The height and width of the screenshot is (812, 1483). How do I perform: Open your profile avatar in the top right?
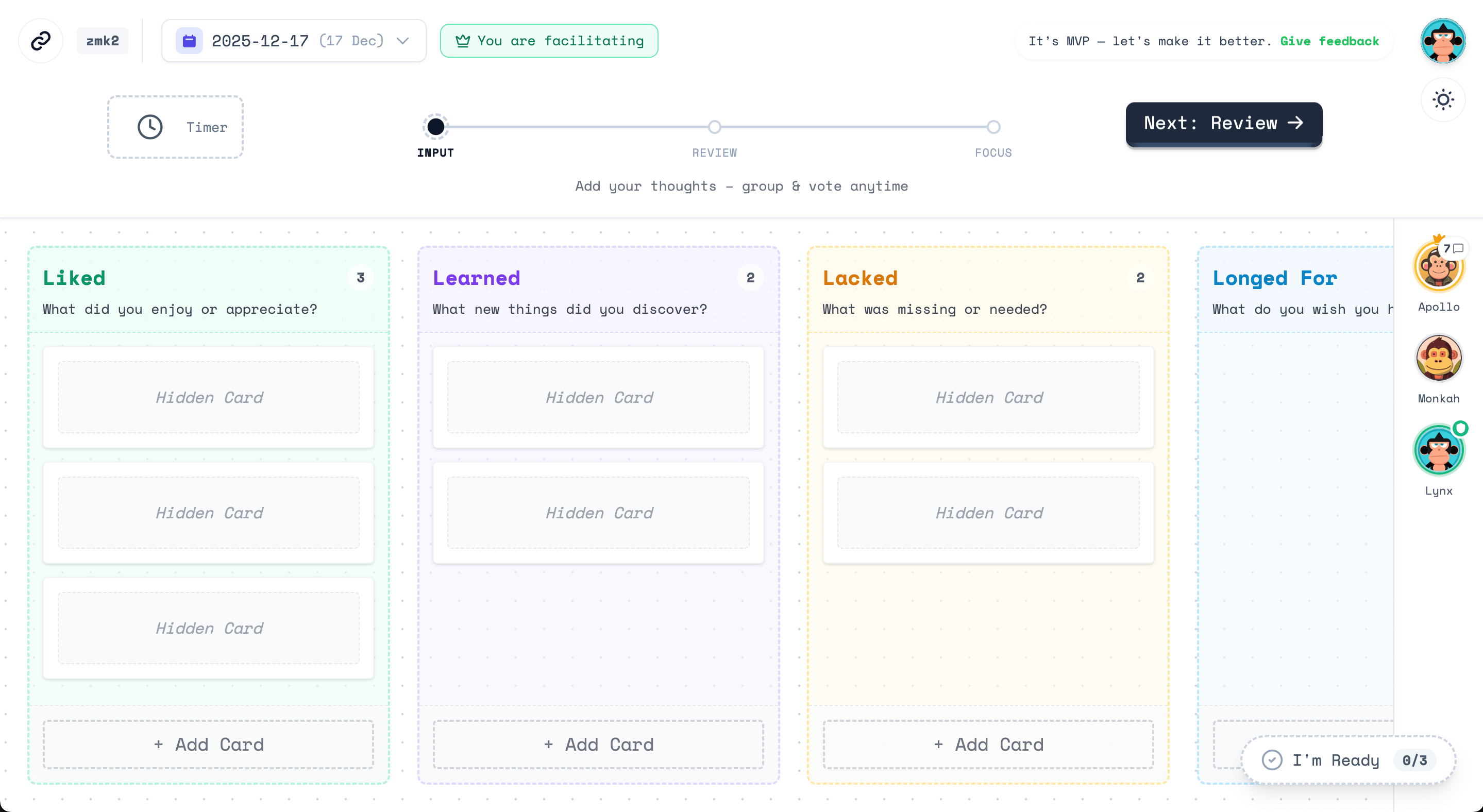[1443, 40]
